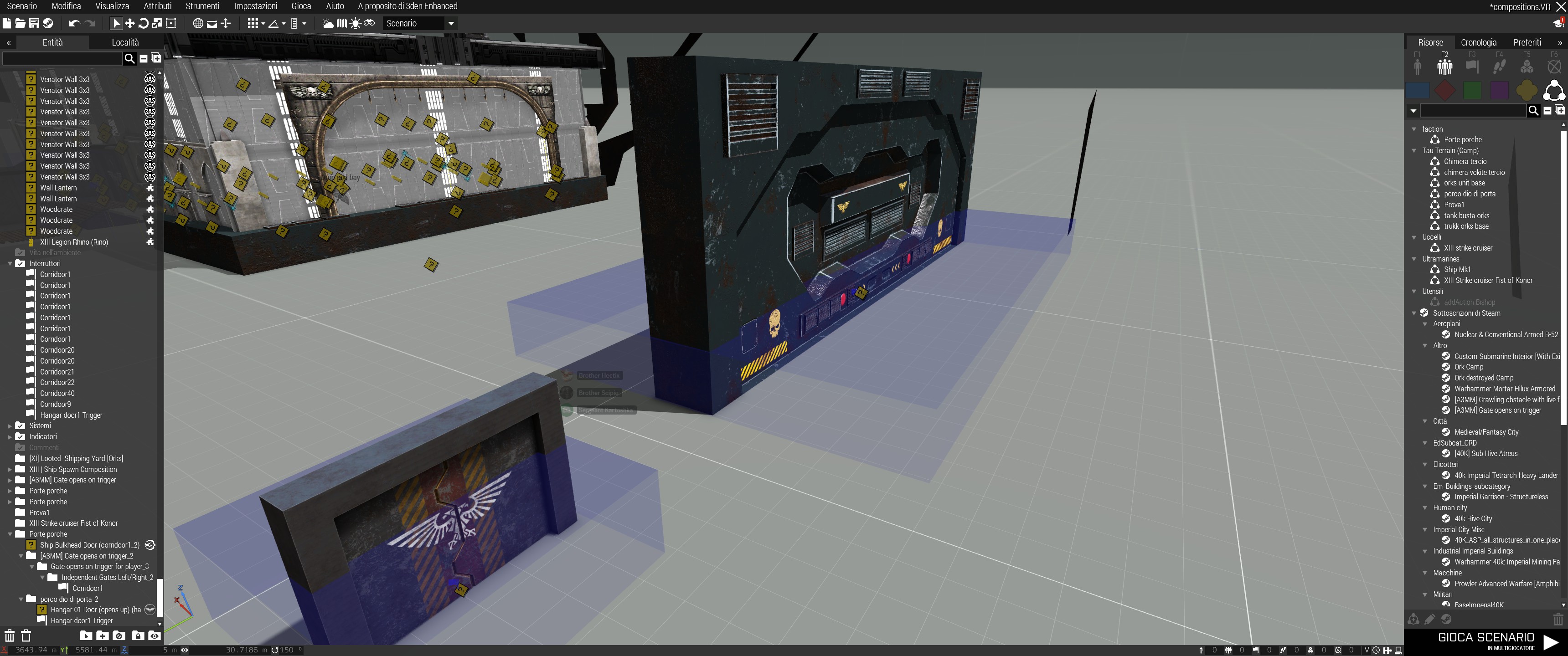This screenshot has width=1568, height=656.
Task: Select the blue BLUFOR side swatch
Action: [x=1417, y=91]
